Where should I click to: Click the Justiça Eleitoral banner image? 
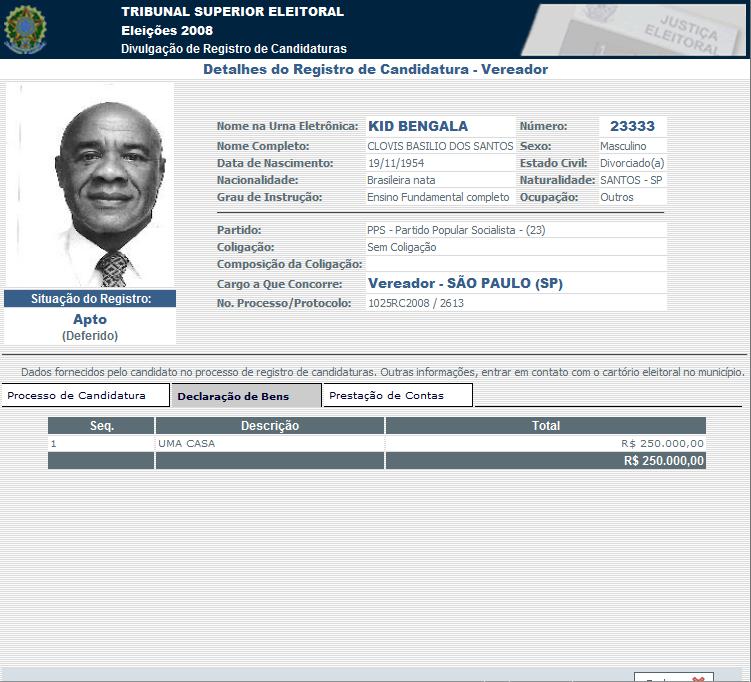click(x=634, y=30)
